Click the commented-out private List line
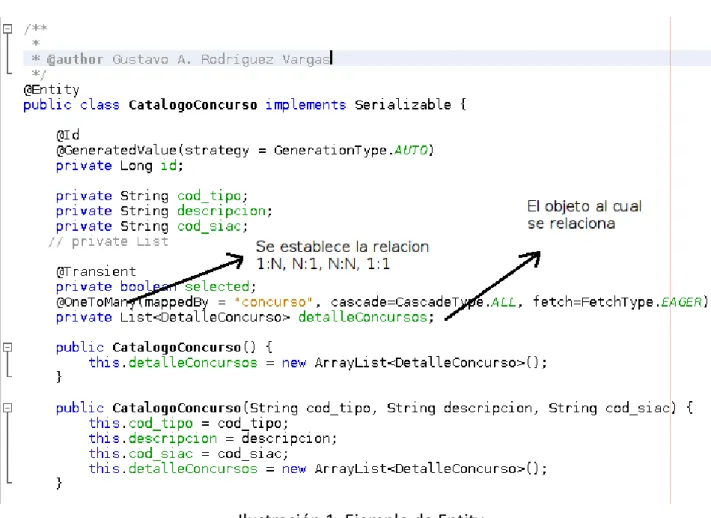 tap(108, 241)
